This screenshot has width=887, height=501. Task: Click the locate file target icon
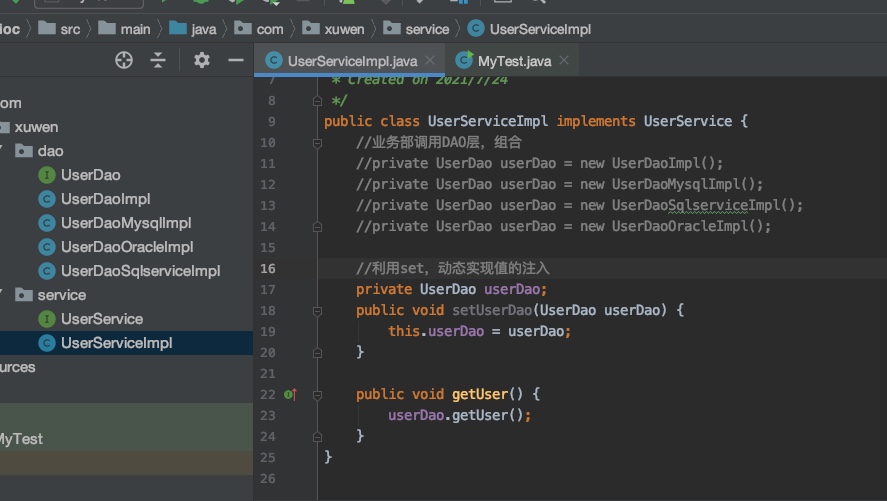click(x=124, y=60)
